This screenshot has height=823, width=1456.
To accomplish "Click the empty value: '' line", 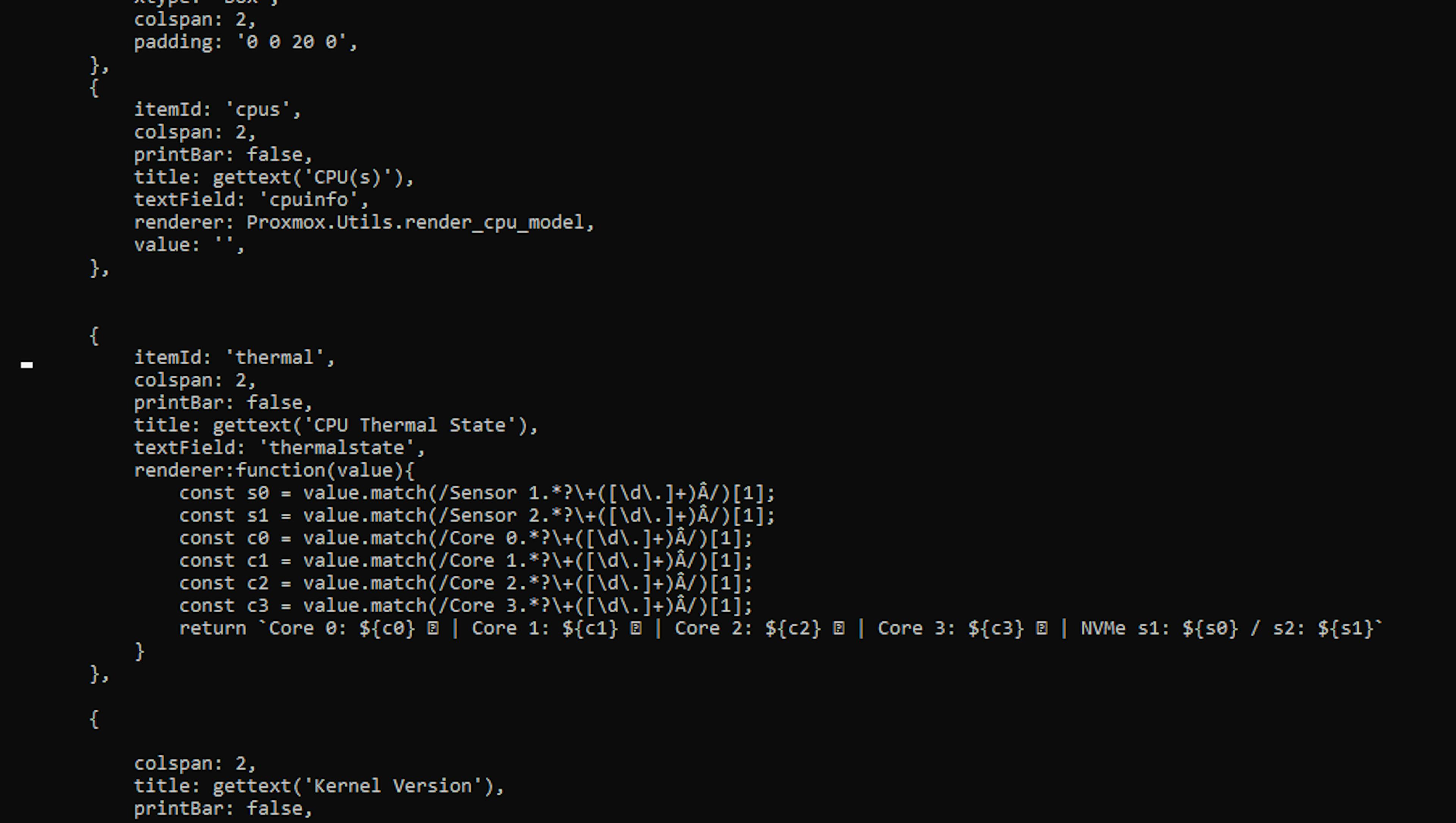I will [189, 245].
